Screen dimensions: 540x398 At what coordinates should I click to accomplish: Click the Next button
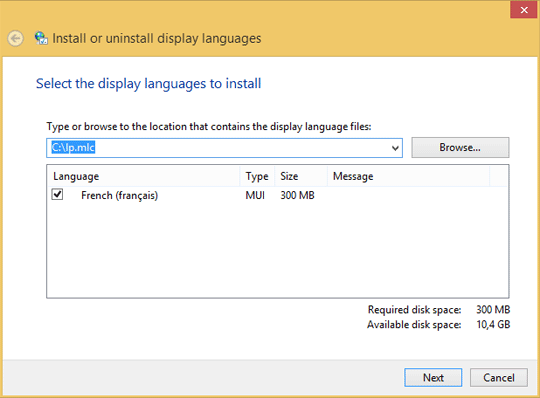click(433, 378)
